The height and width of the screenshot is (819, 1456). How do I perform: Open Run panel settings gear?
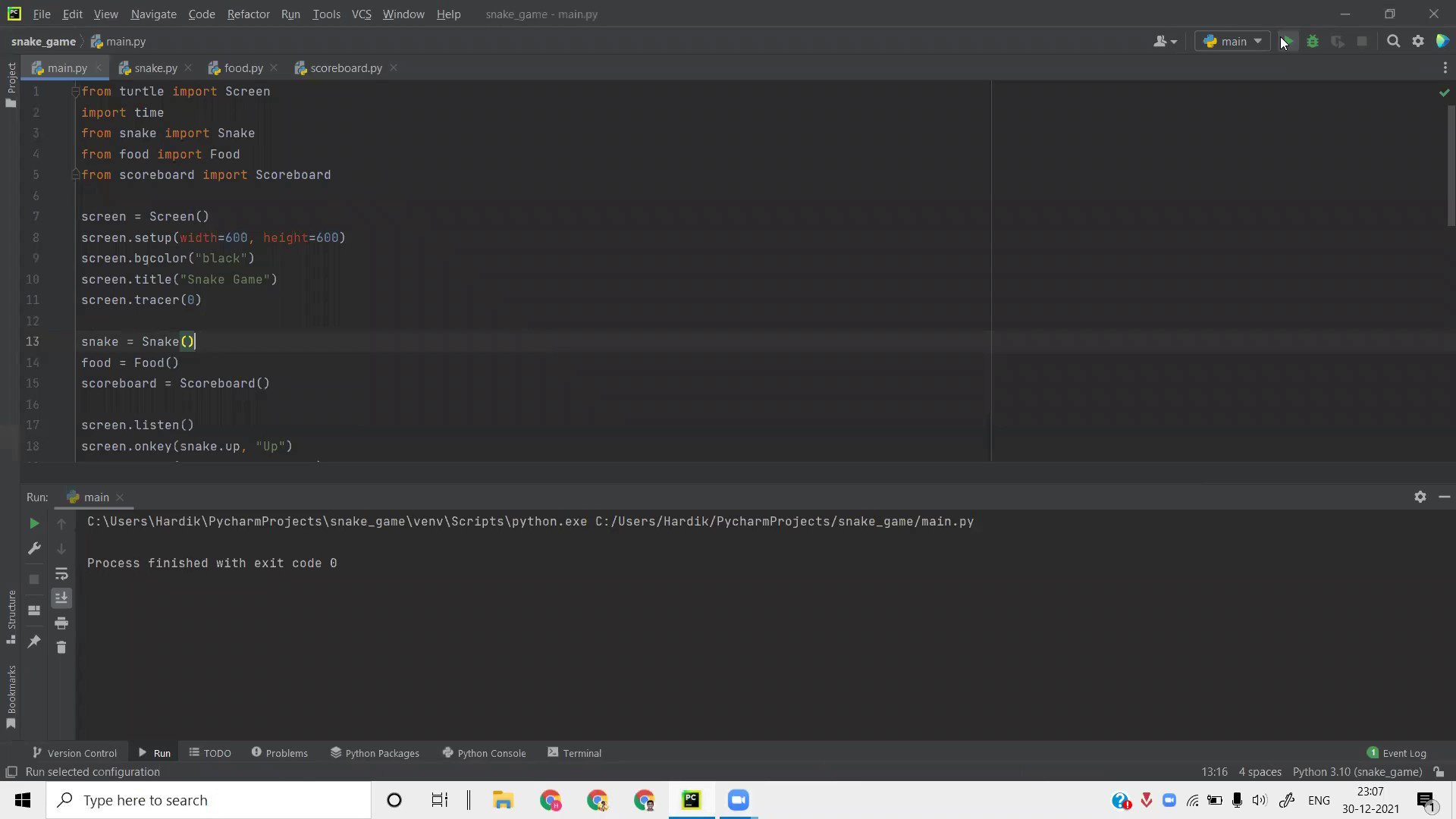point(1420,497)
